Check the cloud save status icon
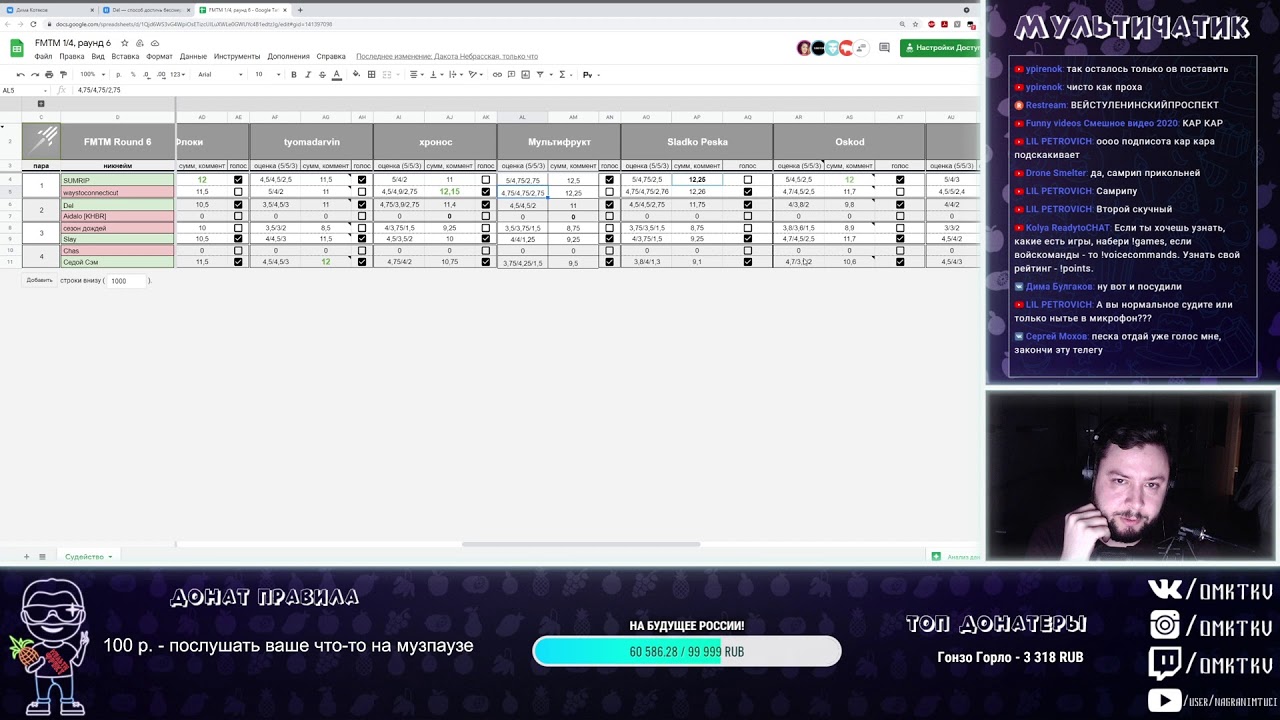The height and width of the screenshot is (720, 1280). tap(155, 43)
